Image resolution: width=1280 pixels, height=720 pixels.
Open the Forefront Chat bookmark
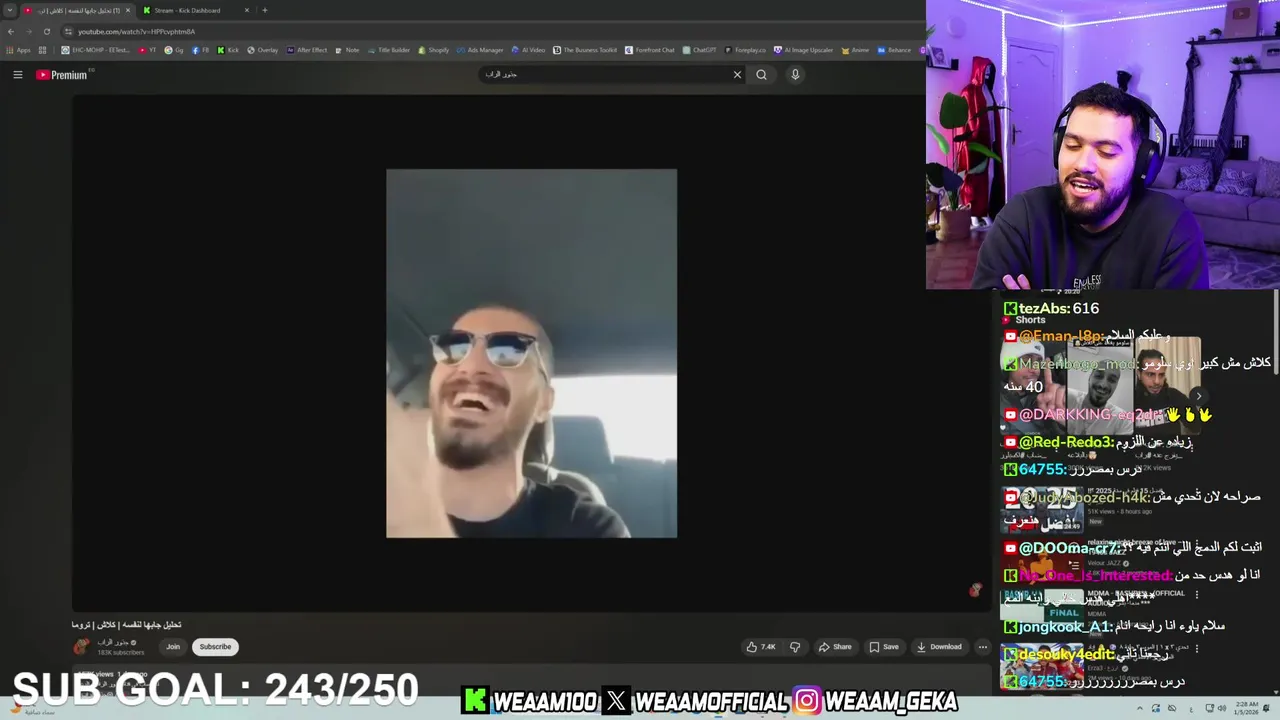coord(650,50)
